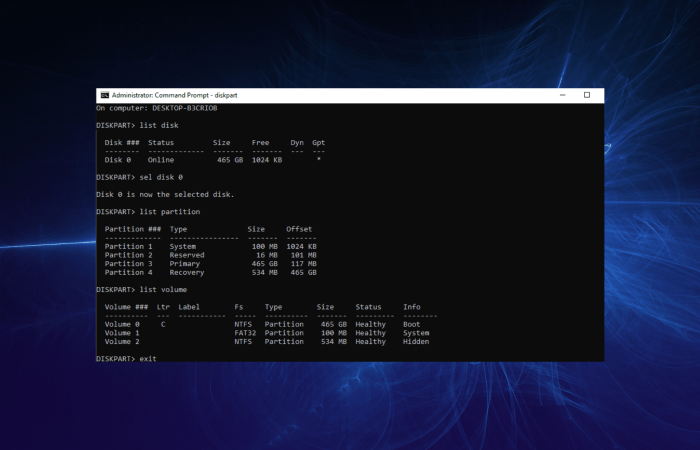700x450 pixels.
Task: Click the 'Recovery' type of Partition 4
Action: click(187, 272)
